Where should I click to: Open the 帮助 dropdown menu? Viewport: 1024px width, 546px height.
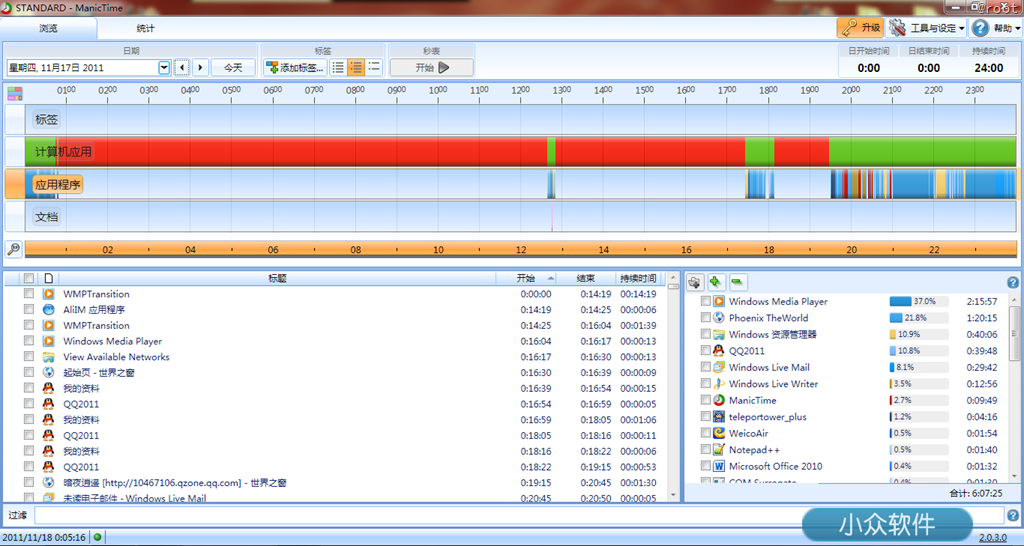tap(997, 28)
